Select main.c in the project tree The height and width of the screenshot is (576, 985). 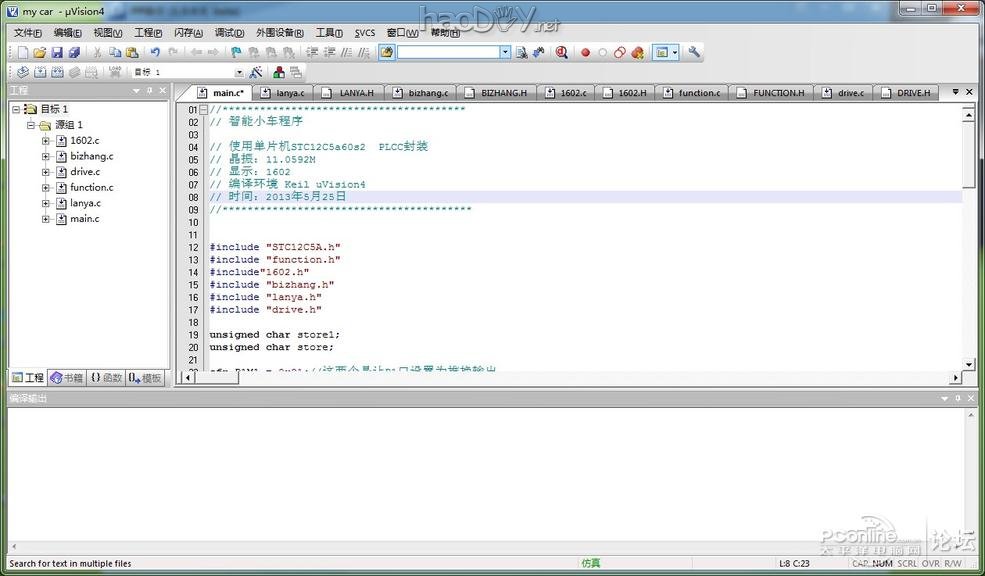click(84, 219)
